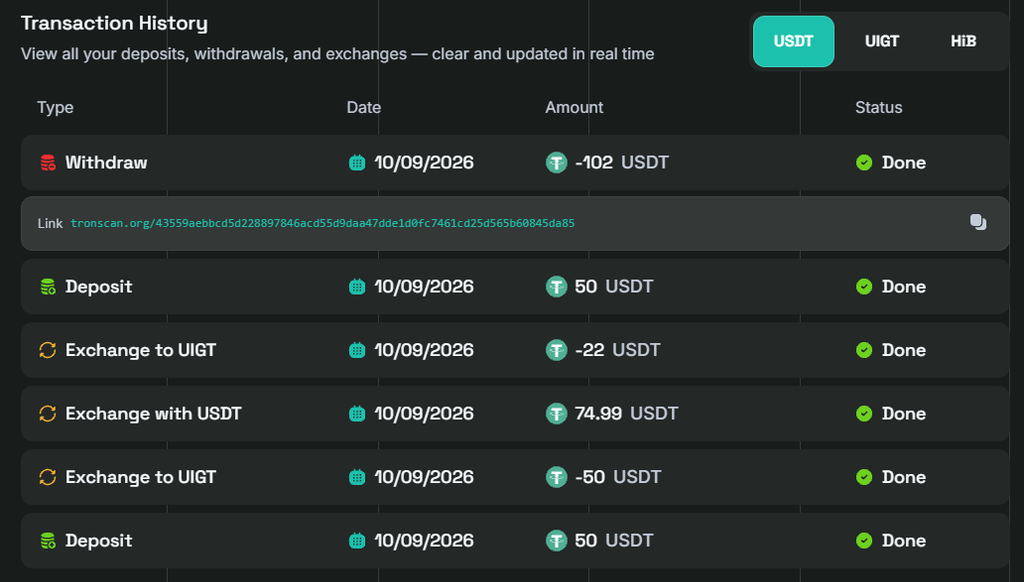
Task: Click the calendar icon on the -22 USDT row
Action: [357, 350]
